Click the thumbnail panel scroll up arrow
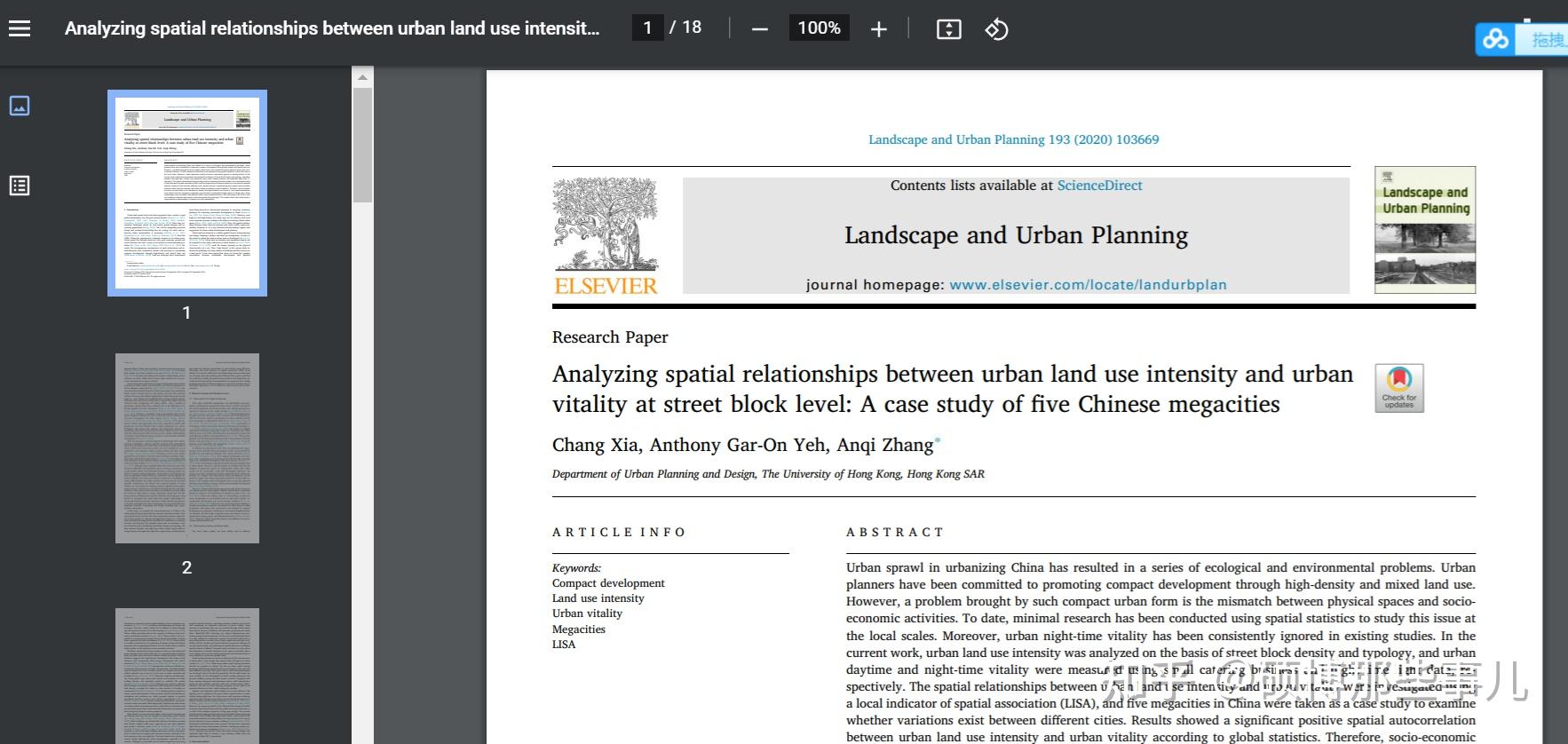1568x744 pixels. [x=362, y=77]
